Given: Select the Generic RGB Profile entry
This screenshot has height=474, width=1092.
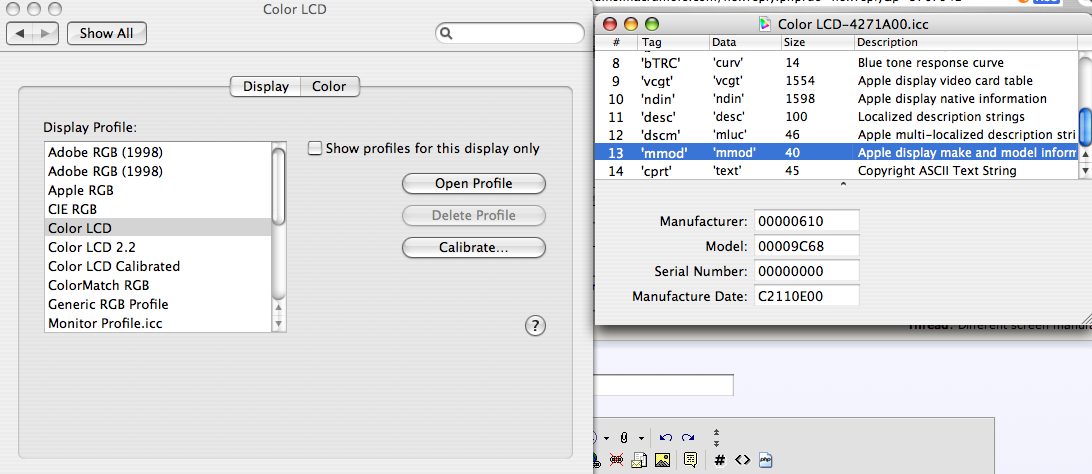Looking at the screenshot, I should coord(157,304).
